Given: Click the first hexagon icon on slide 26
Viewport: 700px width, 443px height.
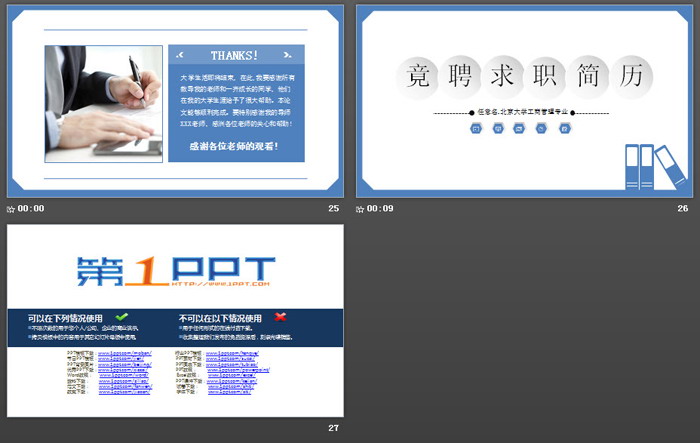Looking at the screenshot, I should 476,129.
